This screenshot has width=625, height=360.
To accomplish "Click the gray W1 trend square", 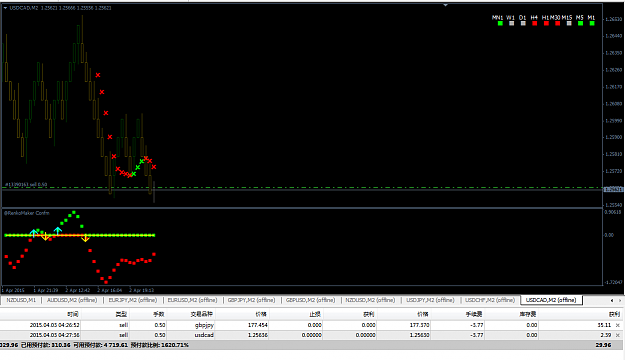I will point(511,24).
